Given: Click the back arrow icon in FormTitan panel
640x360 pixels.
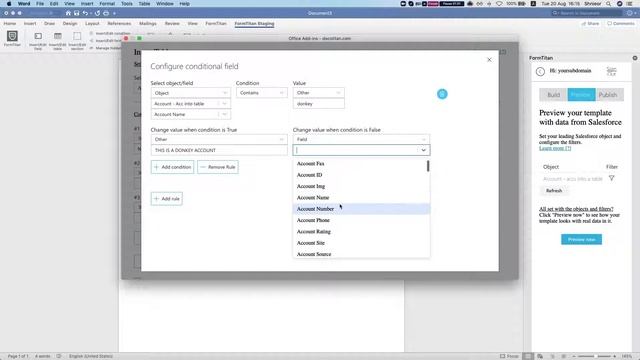Looking at the screenshot, I should click(540, 71).
